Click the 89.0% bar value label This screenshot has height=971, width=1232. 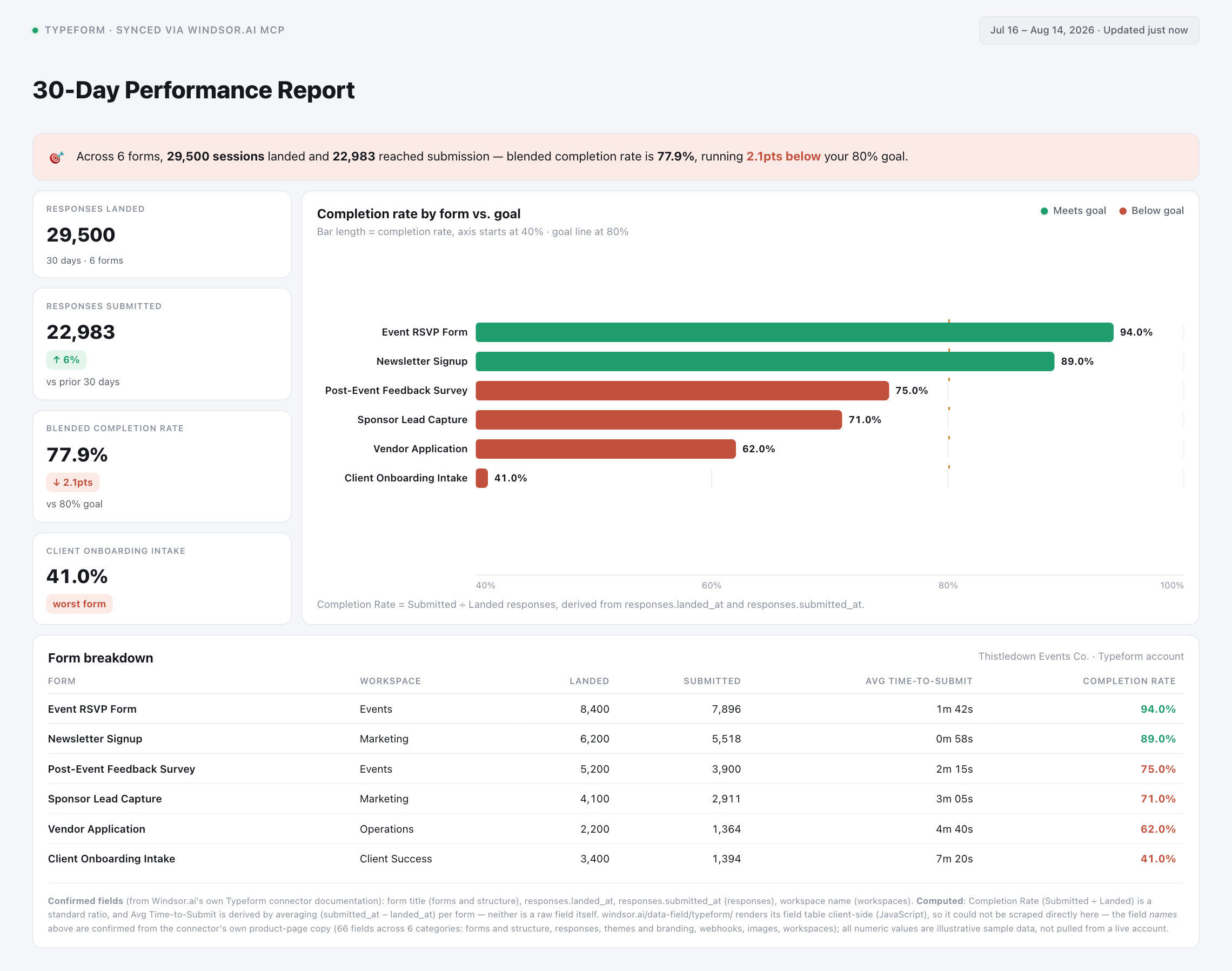(x=1077, y=361)
